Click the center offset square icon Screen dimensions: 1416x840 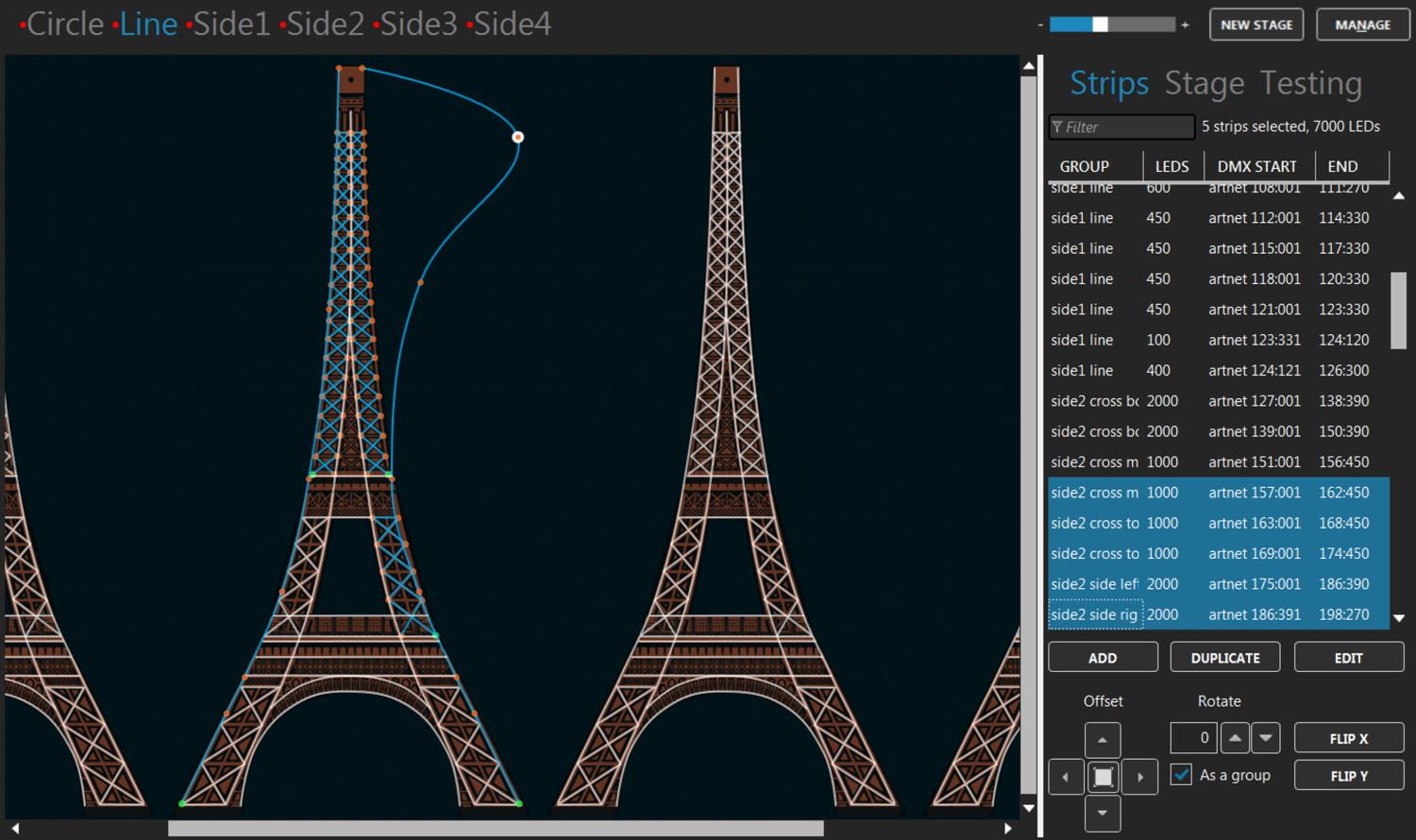click(1103, 777)
